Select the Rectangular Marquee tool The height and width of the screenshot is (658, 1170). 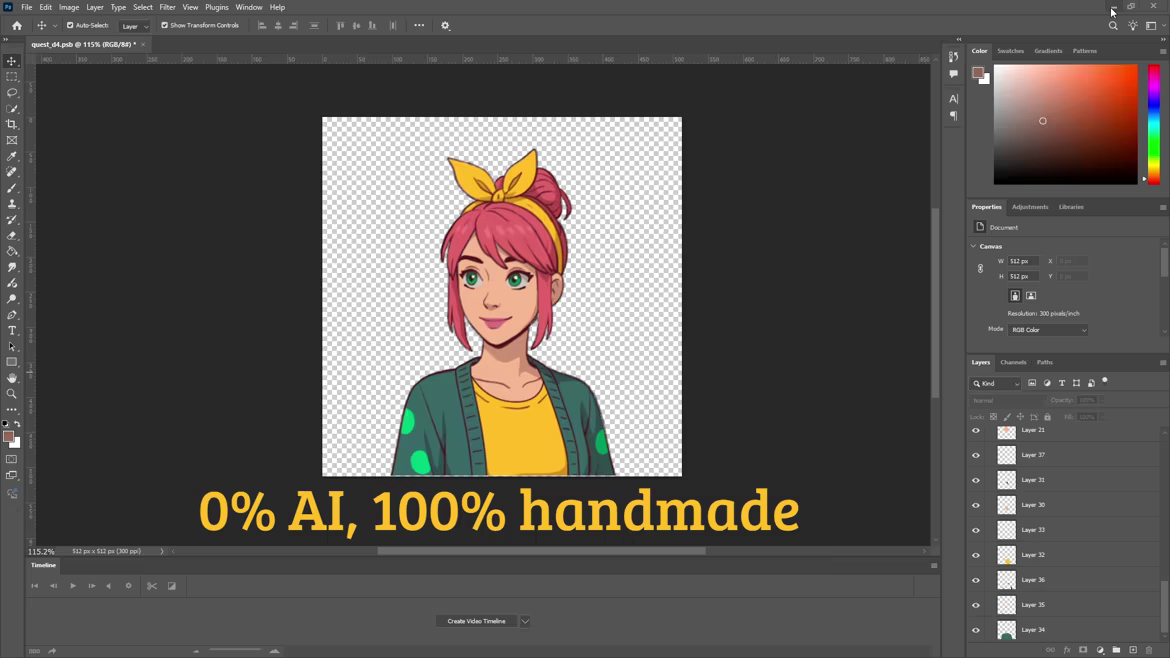(12, 77)
